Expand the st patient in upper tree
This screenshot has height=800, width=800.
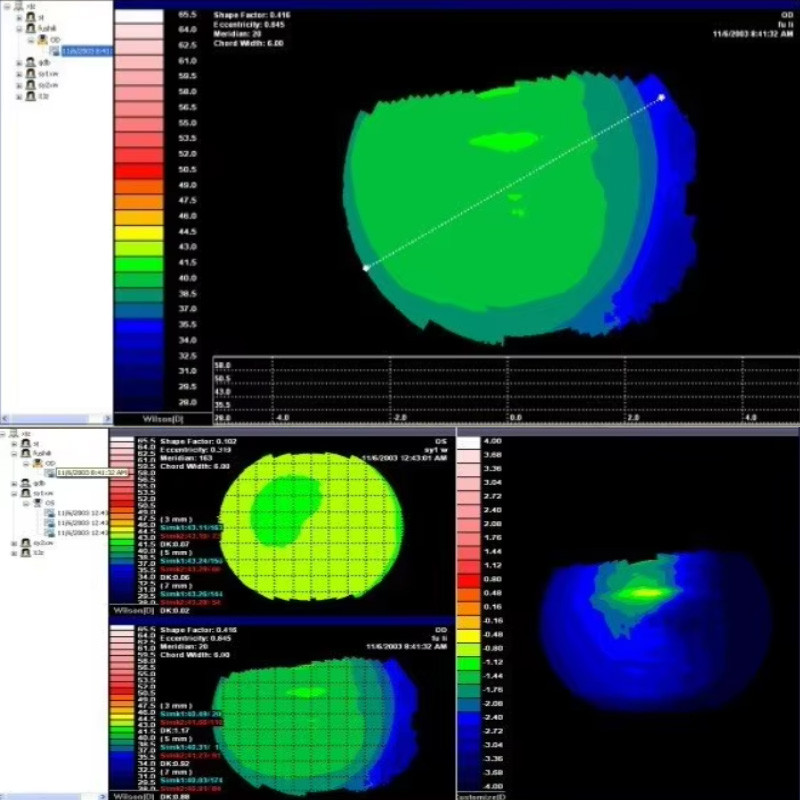point(19,18)
